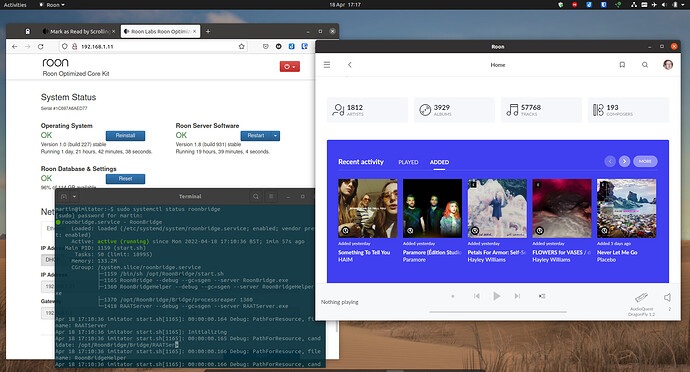
Task: Show previous page of Recent activity
Action: point(610,162)
